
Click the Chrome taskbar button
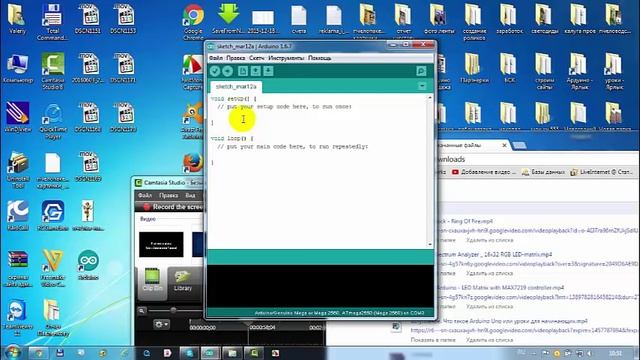pyautogui.click(x=39, y=353)
